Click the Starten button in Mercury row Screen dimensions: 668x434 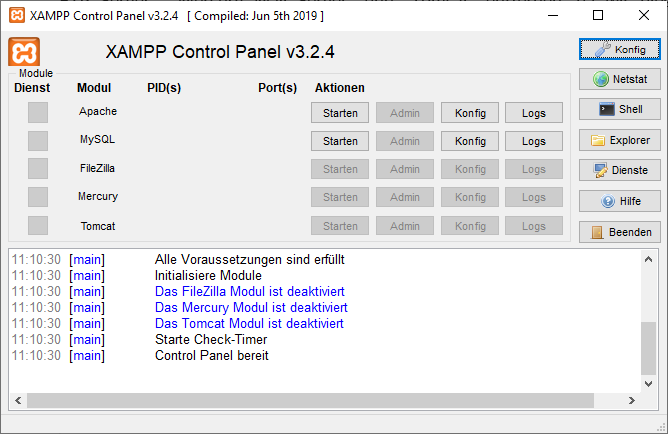pyautogui.click(x=340, y=197)
